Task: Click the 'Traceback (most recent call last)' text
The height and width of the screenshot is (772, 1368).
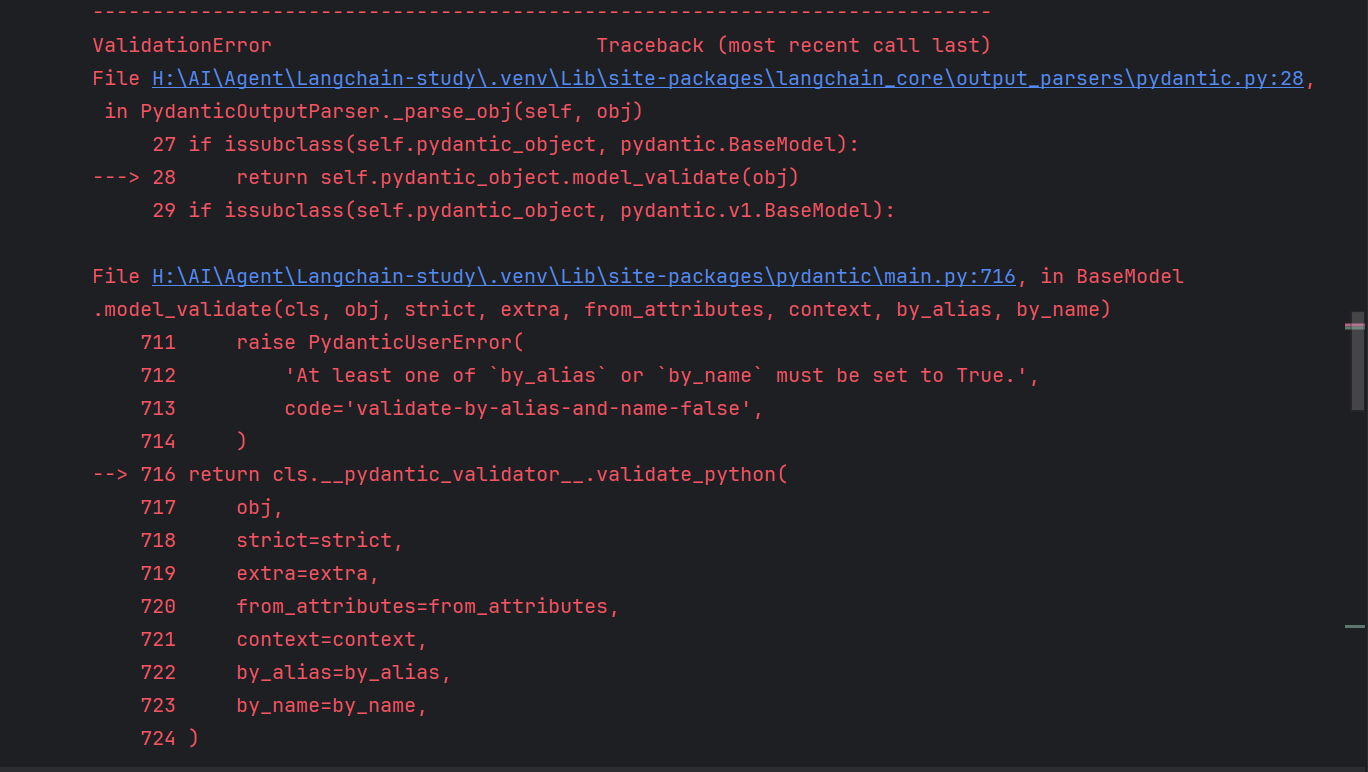Action: (794, 45)
